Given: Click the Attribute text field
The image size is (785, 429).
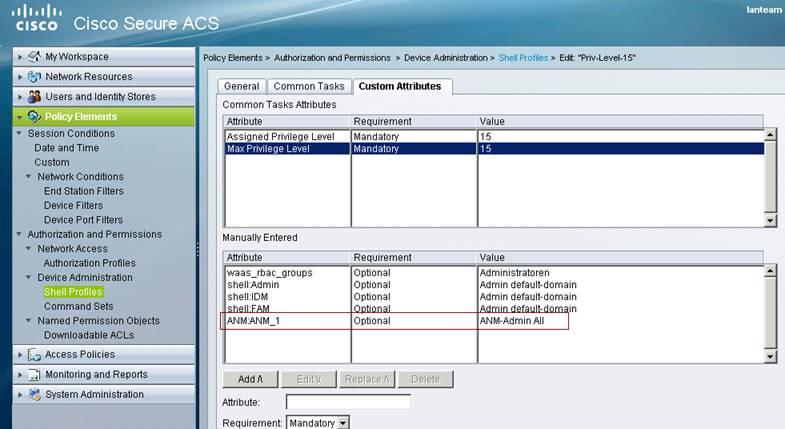Looking at the screenshot, I should 348,402.
